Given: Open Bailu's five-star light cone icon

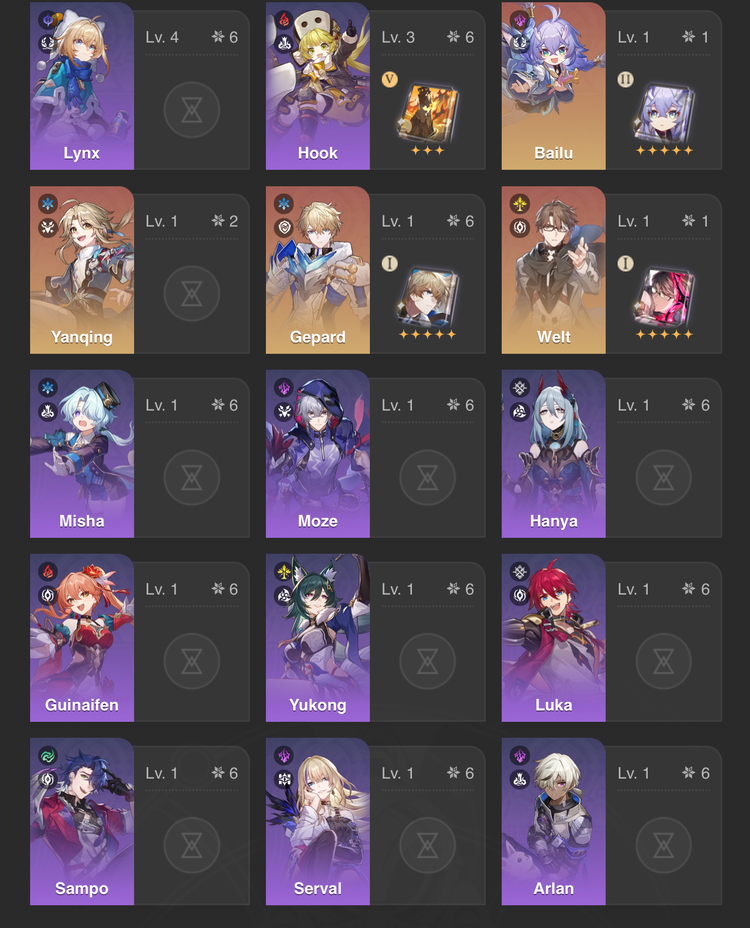Looking at the screenshot, I should click(664, 114).
